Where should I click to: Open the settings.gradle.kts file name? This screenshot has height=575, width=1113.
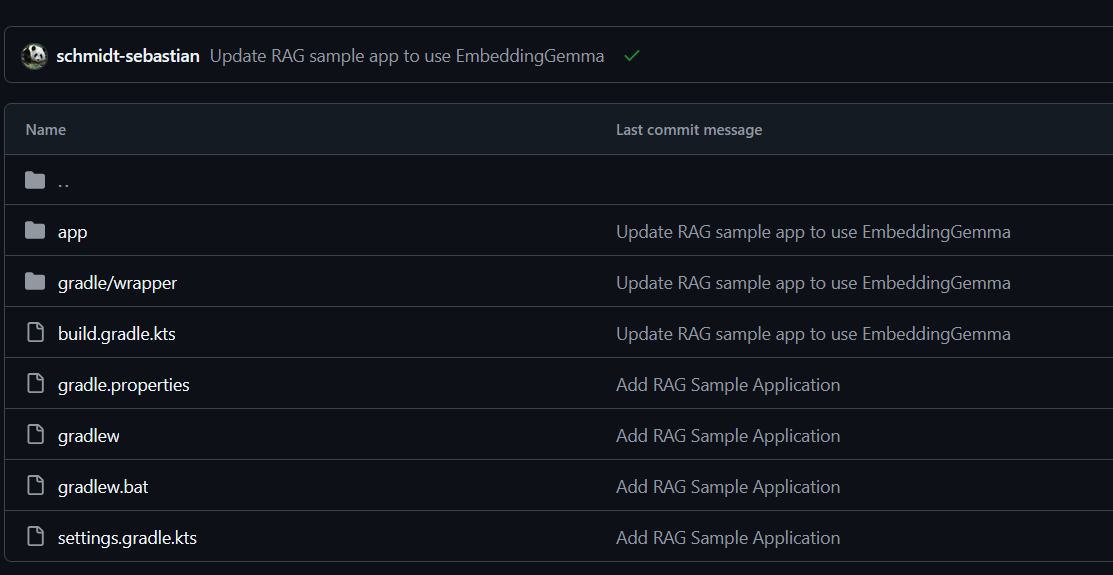(x=127, y=538)
